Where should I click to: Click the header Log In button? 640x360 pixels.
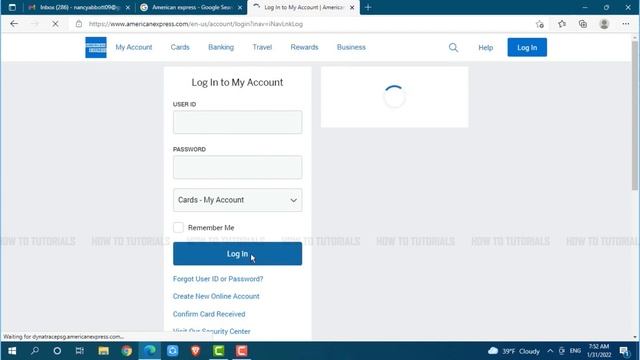tap(527, 47)
